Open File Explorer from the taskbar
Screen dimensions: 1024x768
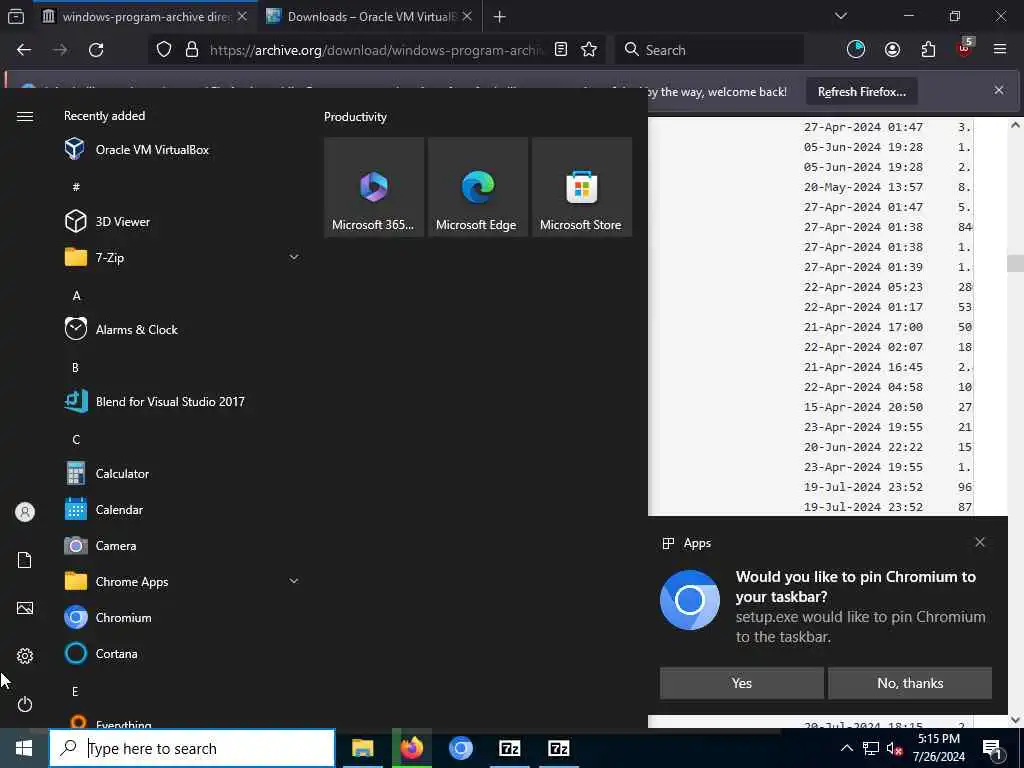362,748
